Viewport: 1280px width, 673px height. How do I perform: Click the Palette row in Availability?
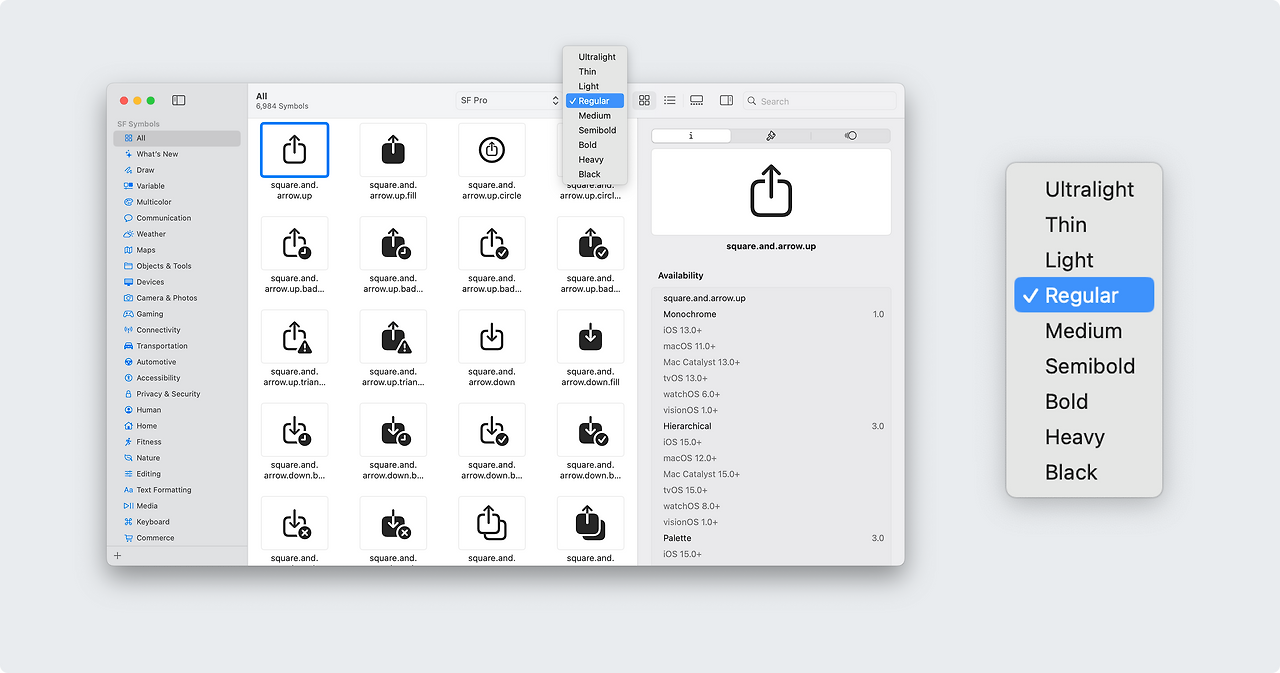pos(771,538)
